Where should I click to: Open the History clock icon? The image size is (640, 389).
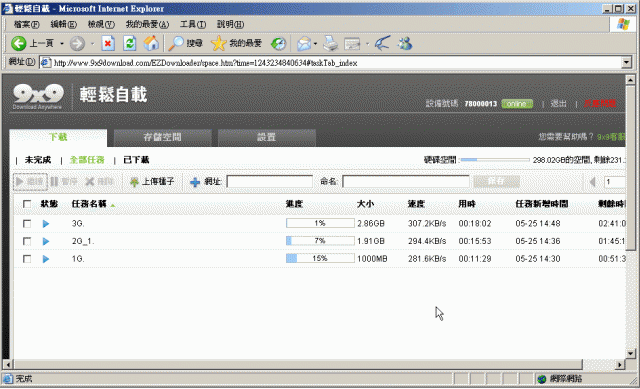[278, 43]
